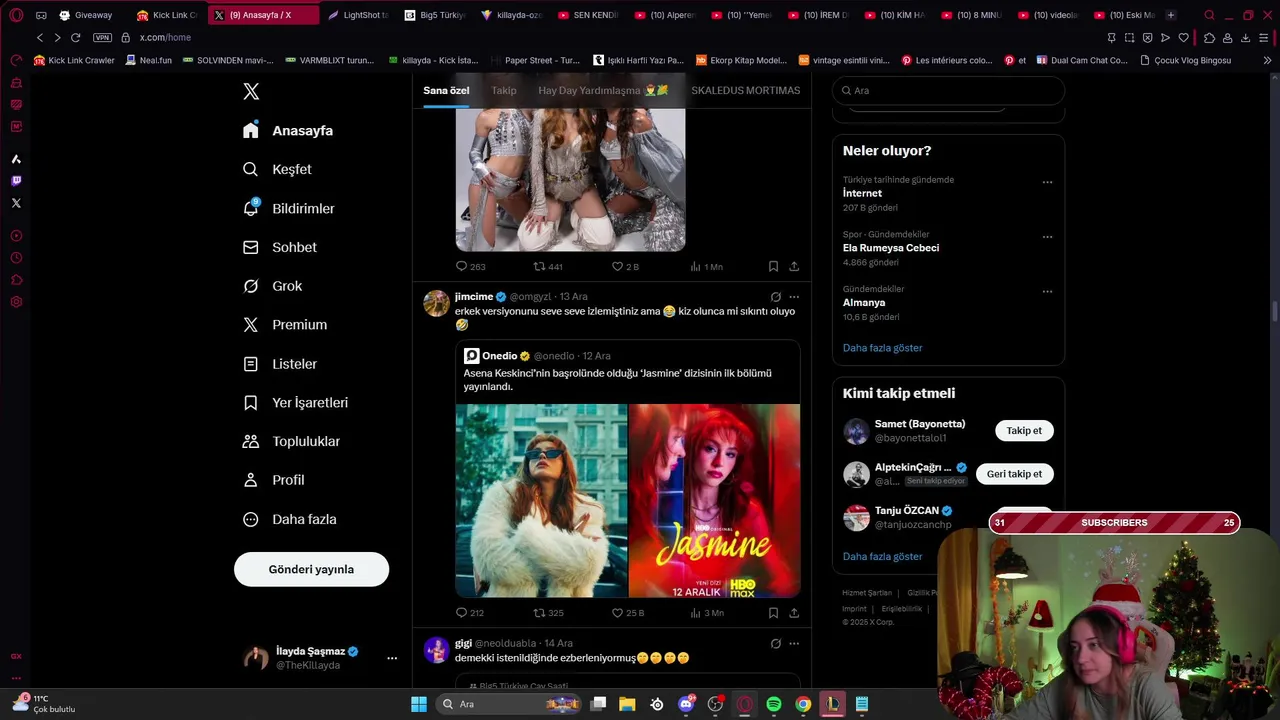Click Daha fazla göster under Neler oluyor
Screen dimensions: 1280x720
(x=882, y=348)
